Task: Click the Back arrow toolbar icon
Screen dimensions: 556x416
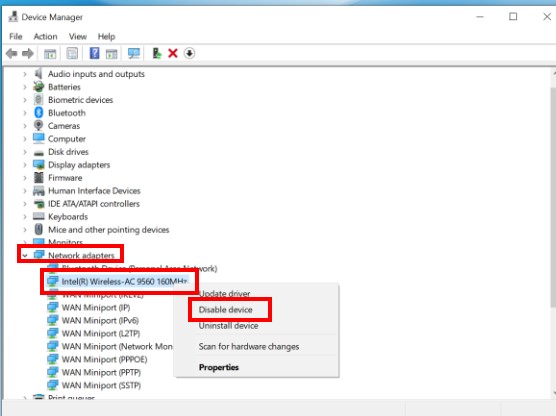Action: [11, 54]
